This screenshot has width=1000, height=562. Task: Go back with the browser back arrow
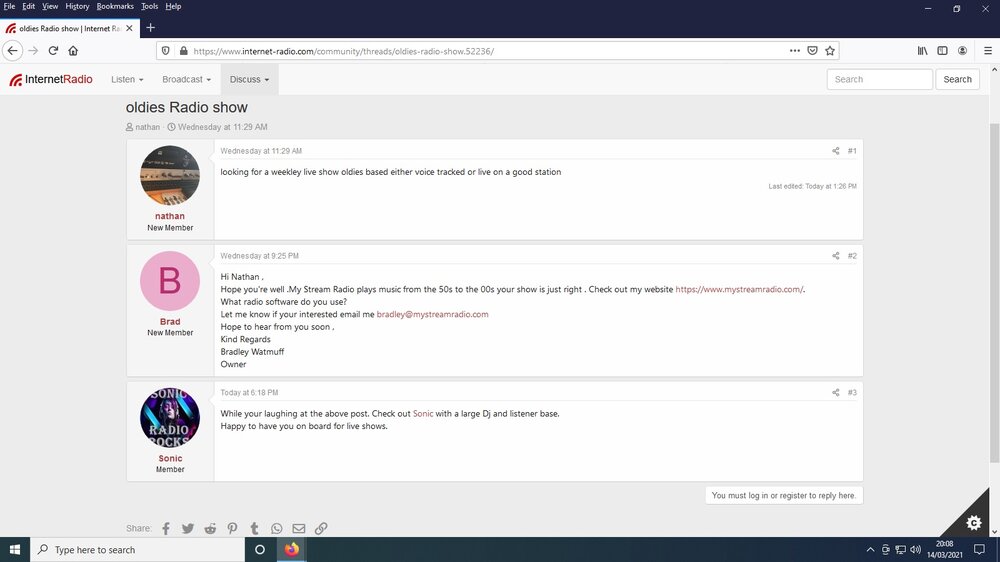point(13,51)
